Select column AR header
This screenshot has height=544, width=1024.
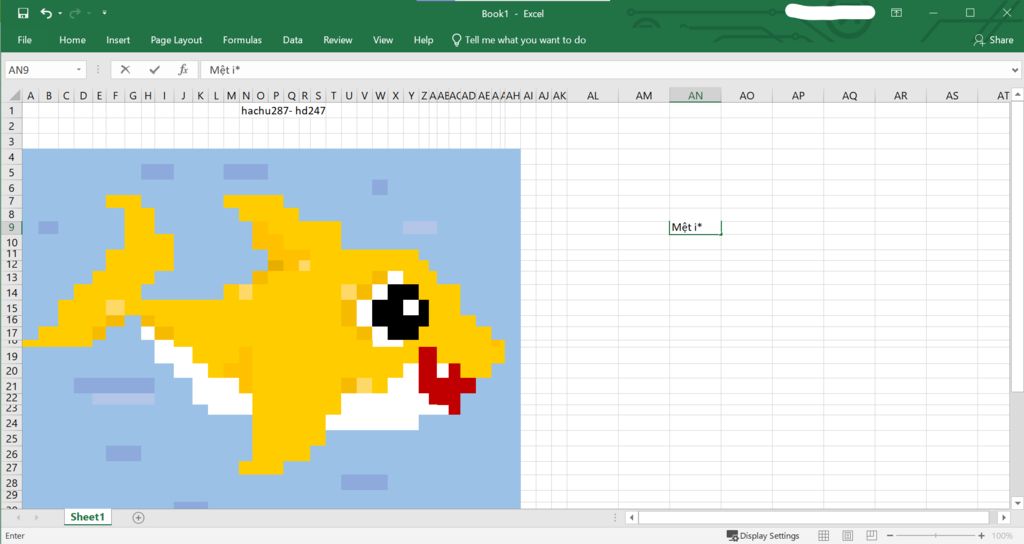point(901,95)
